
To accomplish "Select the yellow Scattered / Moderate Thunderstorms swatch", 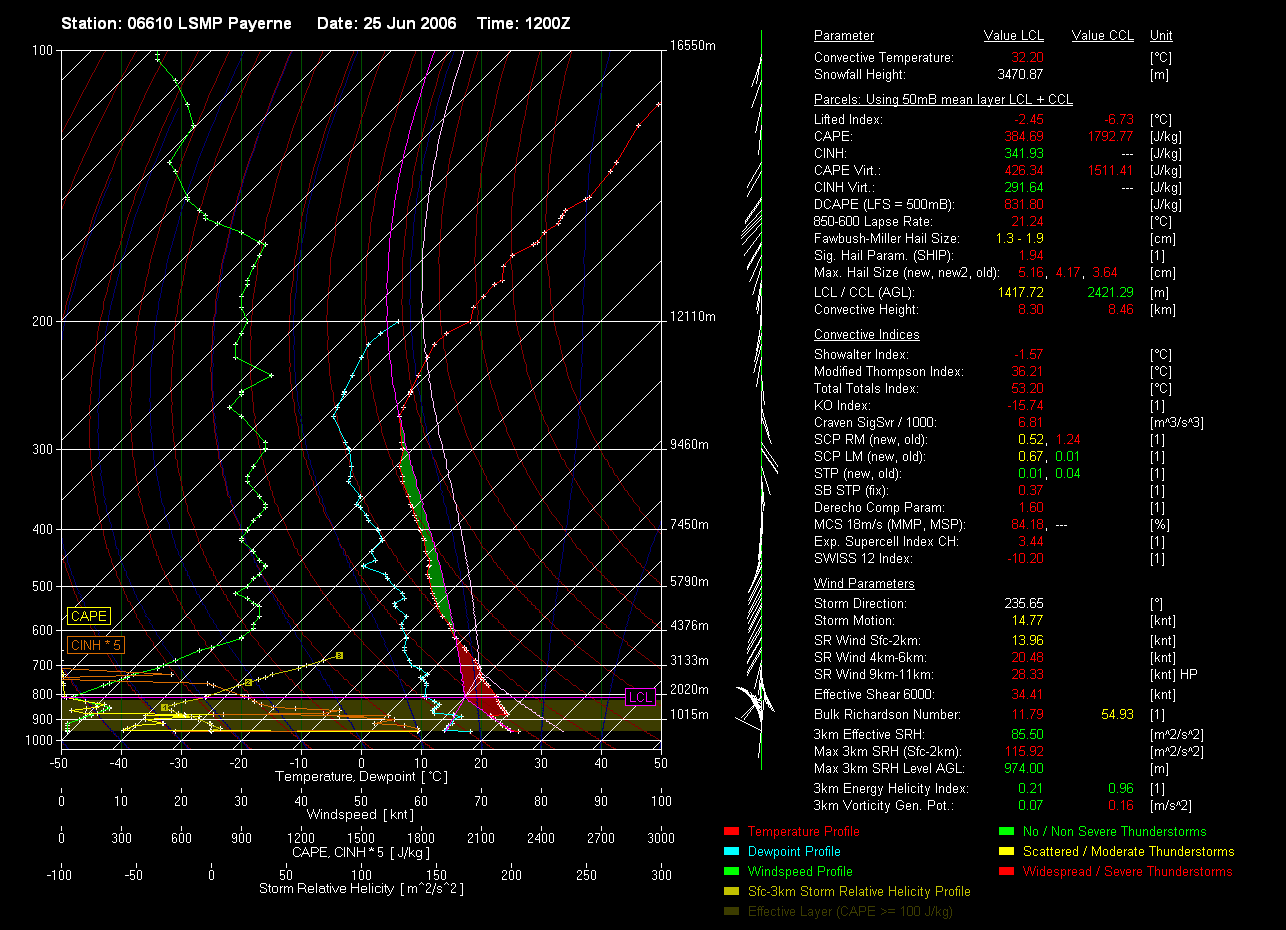I will pos(1005,852).
